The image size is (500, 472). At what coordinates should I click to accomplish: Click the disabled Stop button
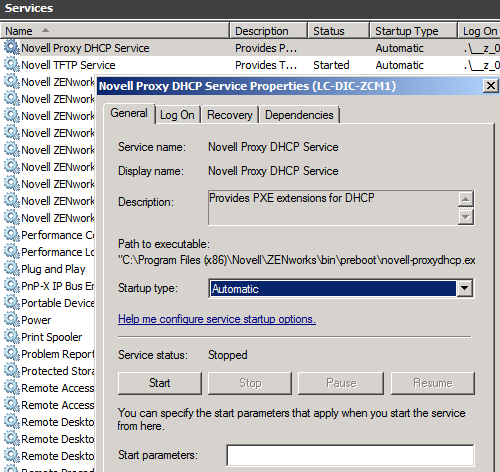tap(250, 383)
